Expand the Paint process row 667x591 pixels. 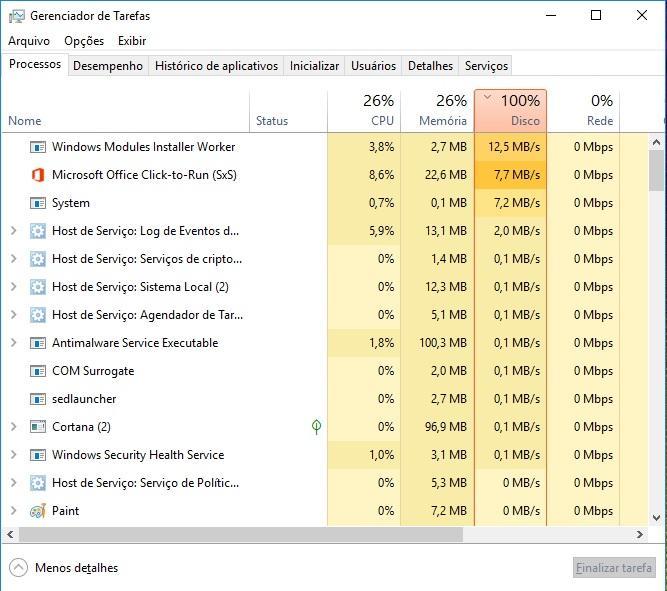pos(14,511)
